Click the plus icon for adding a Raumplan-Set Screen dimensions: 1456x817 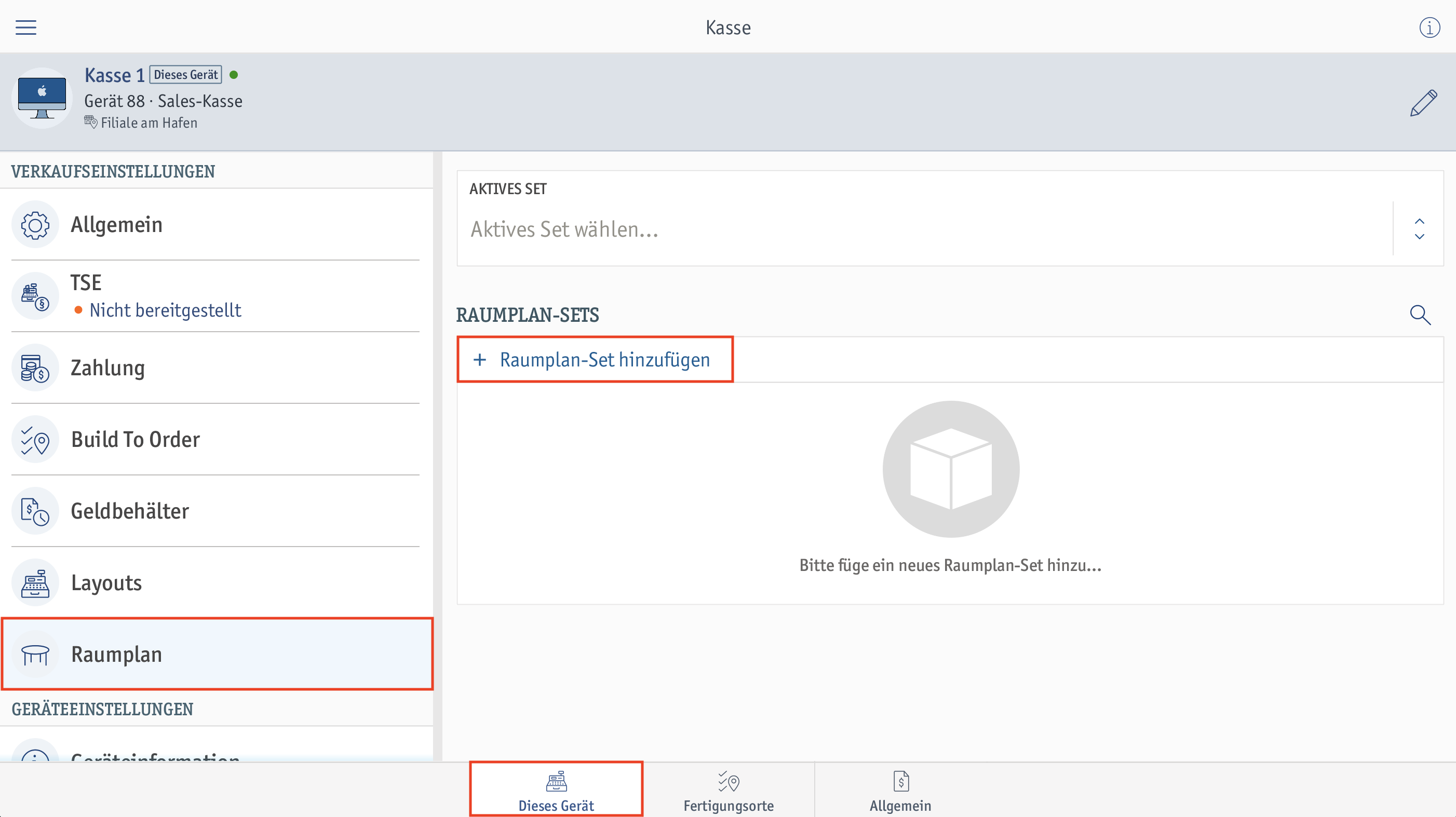480,359
